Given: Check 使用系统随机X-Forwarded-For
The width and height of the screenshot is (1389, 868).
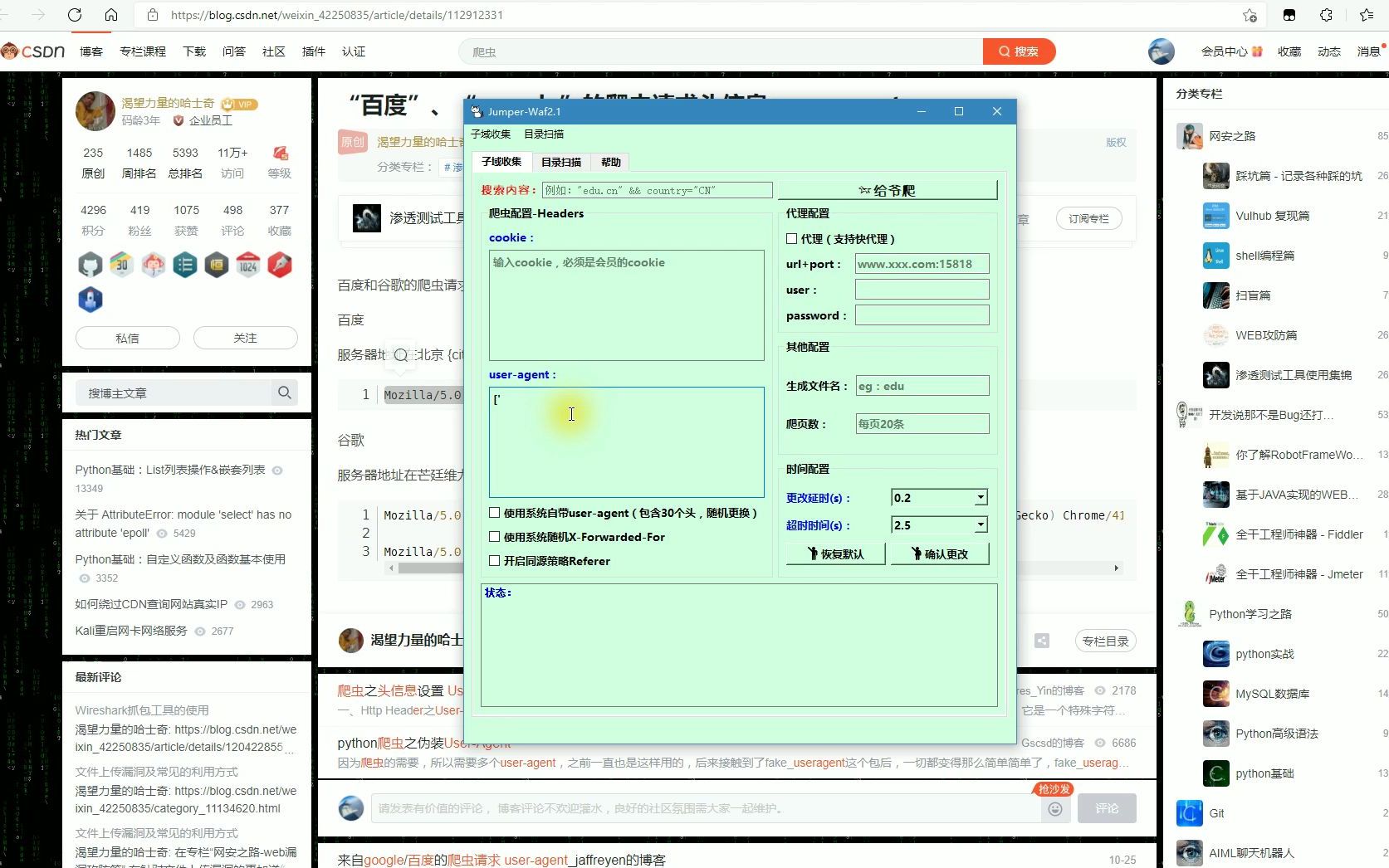Looking at the screenshot, I should pyautogui.click(x=494, y=536).
